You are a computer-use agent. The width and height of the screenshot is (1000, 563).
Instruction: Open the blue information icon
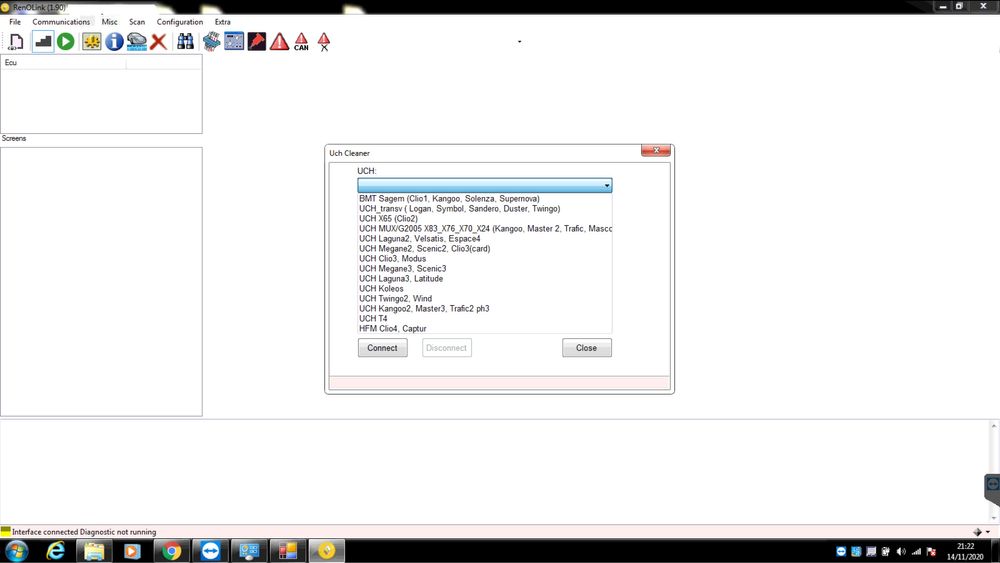point(114,42)
